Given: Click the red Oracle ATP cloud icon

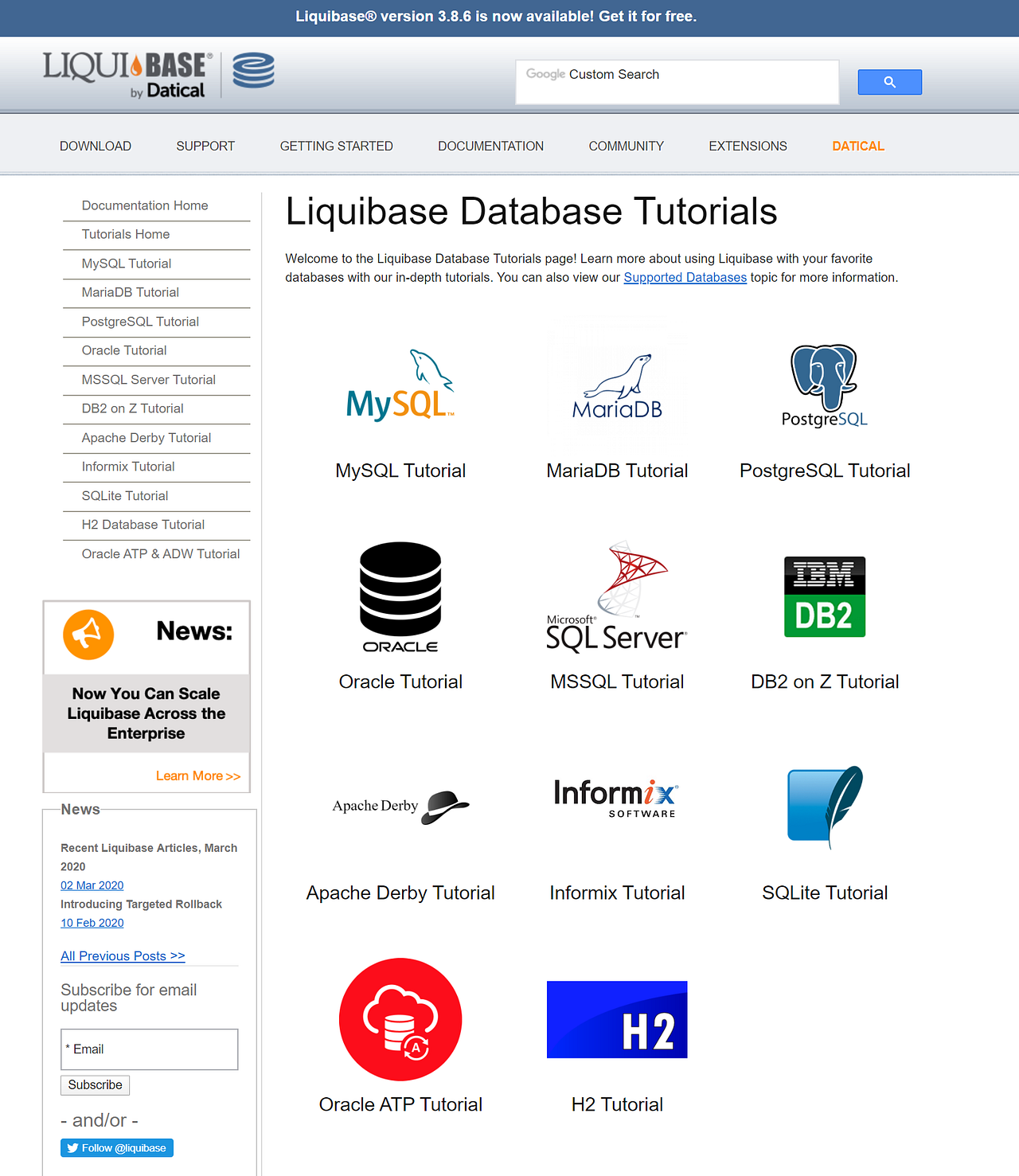Looking at the screenshot, I should coord(400,1020).
